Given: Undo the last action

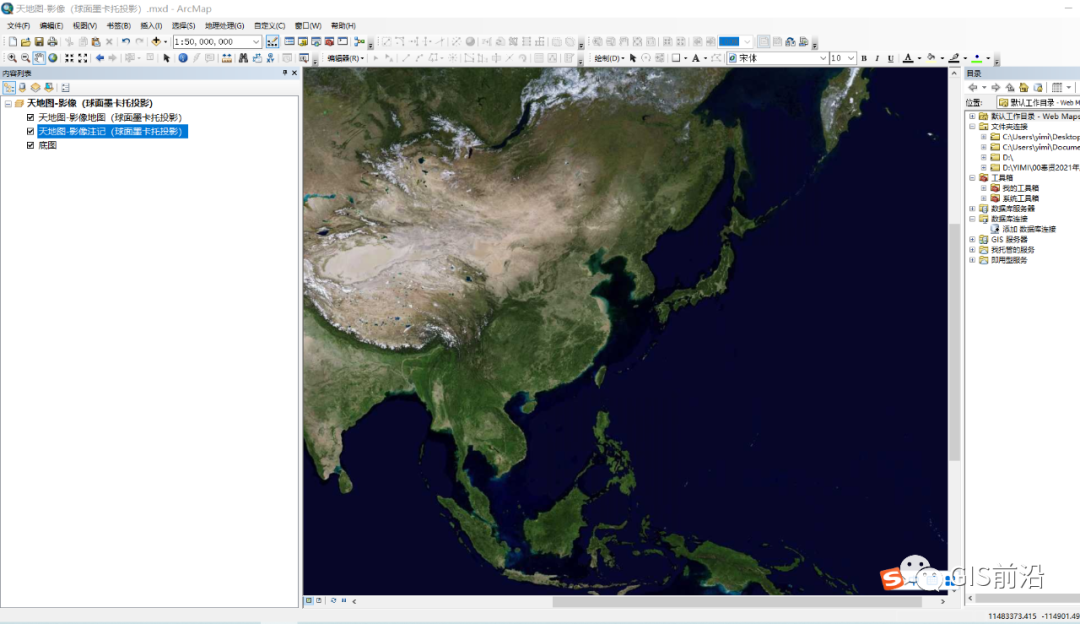Looking at the screenshot, I should click(126, 42).
